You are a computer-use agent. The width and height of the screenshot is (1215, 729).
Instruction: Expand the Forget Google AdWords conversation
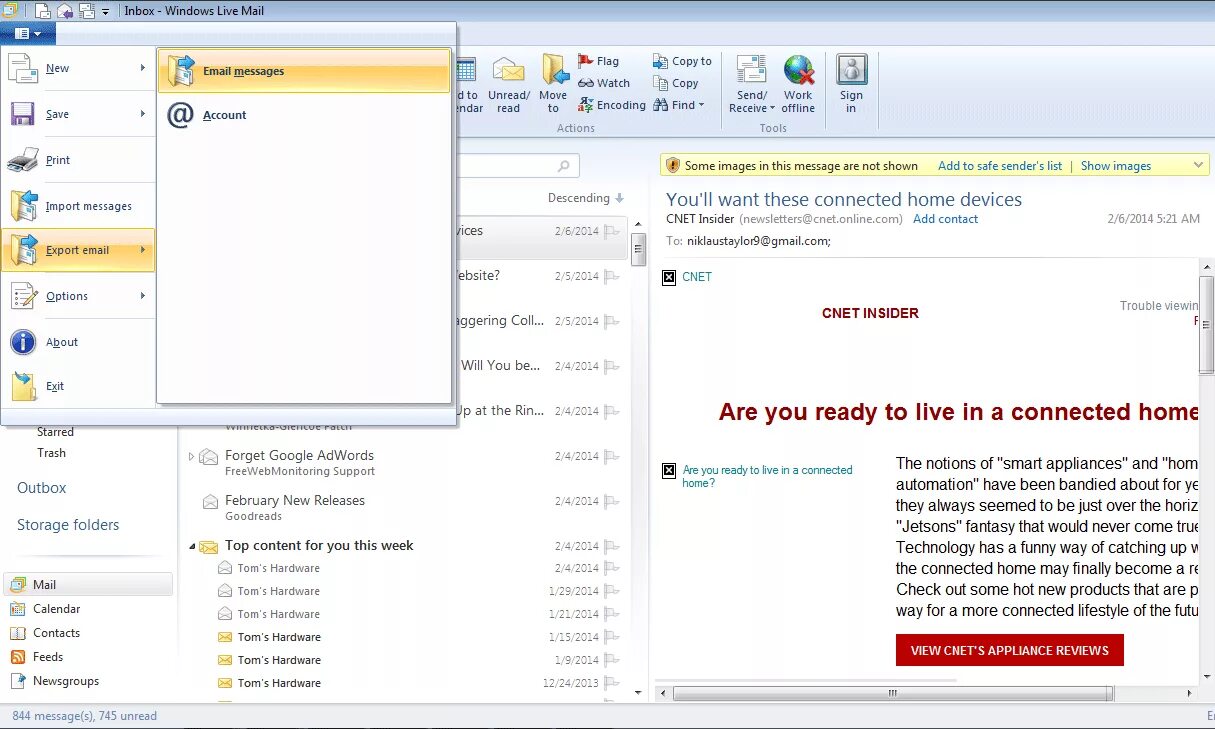tap(191, 456)
